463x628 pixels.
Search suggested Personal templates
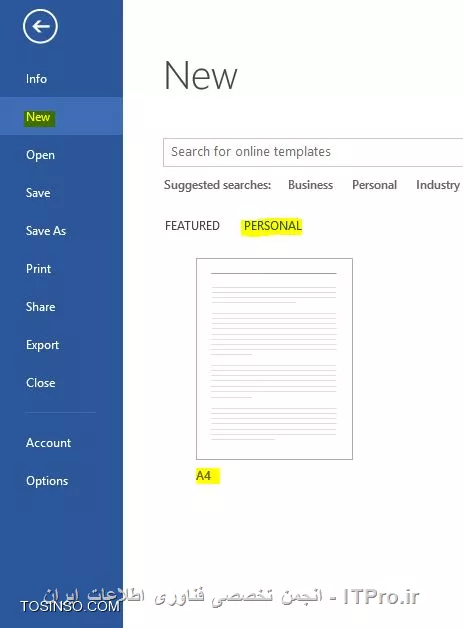374,185
